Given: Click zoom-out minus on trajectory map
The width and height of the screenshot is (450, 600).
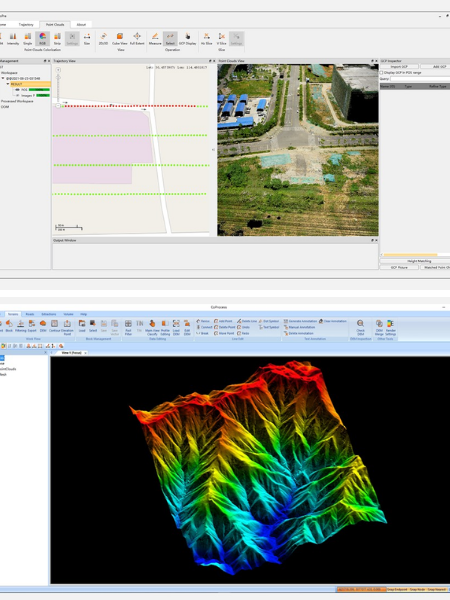Looking at the screenshot, I should click(x=58, y=105).
